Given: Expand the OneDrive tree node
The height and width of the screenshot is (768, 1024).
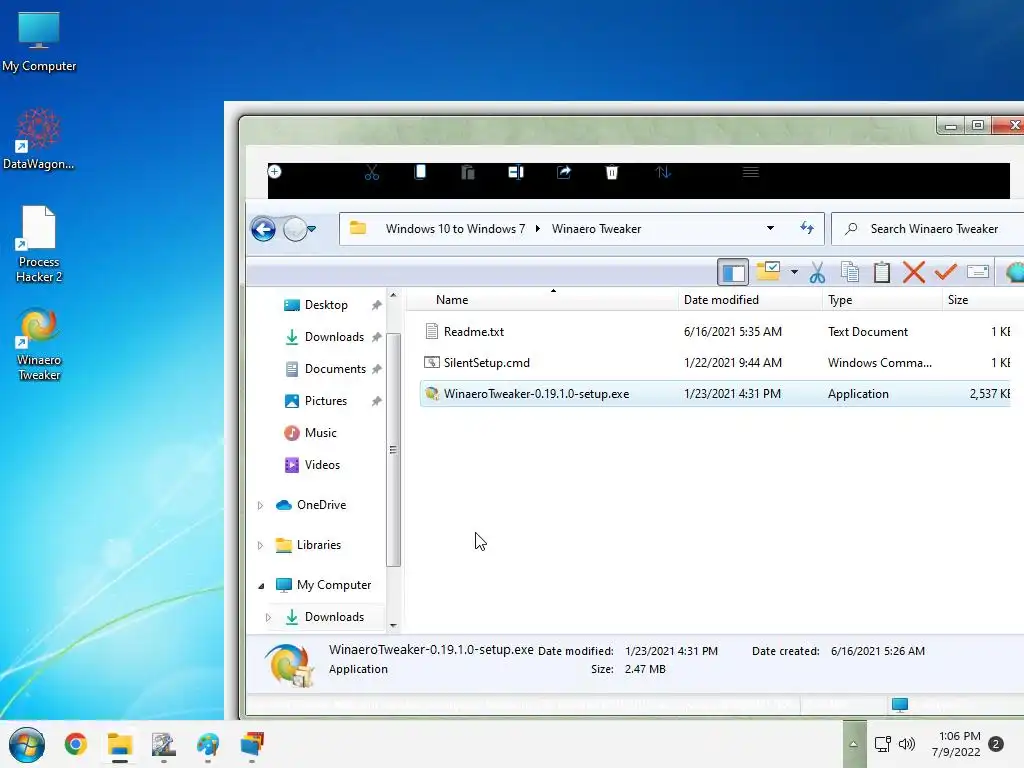Looking at the screenshot, I should (x=260, y=505).
